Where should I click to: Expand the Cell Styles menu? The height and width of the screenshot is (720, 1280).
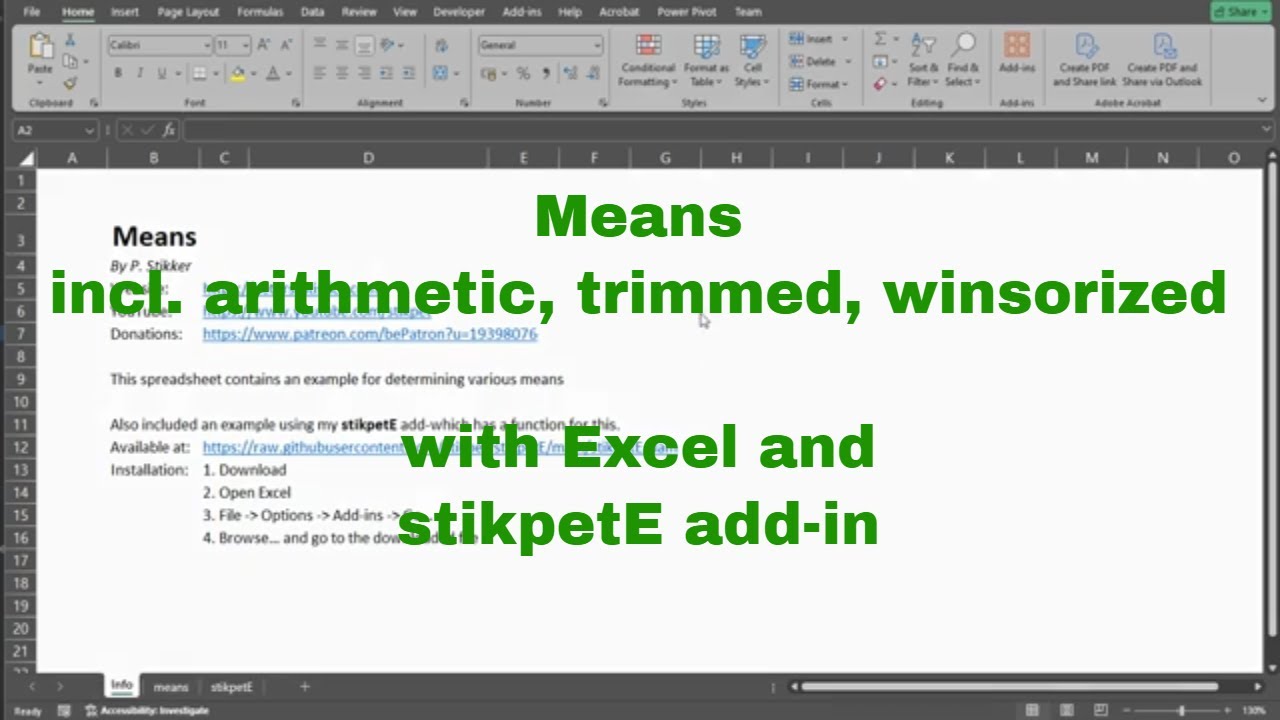coord(752,60)
